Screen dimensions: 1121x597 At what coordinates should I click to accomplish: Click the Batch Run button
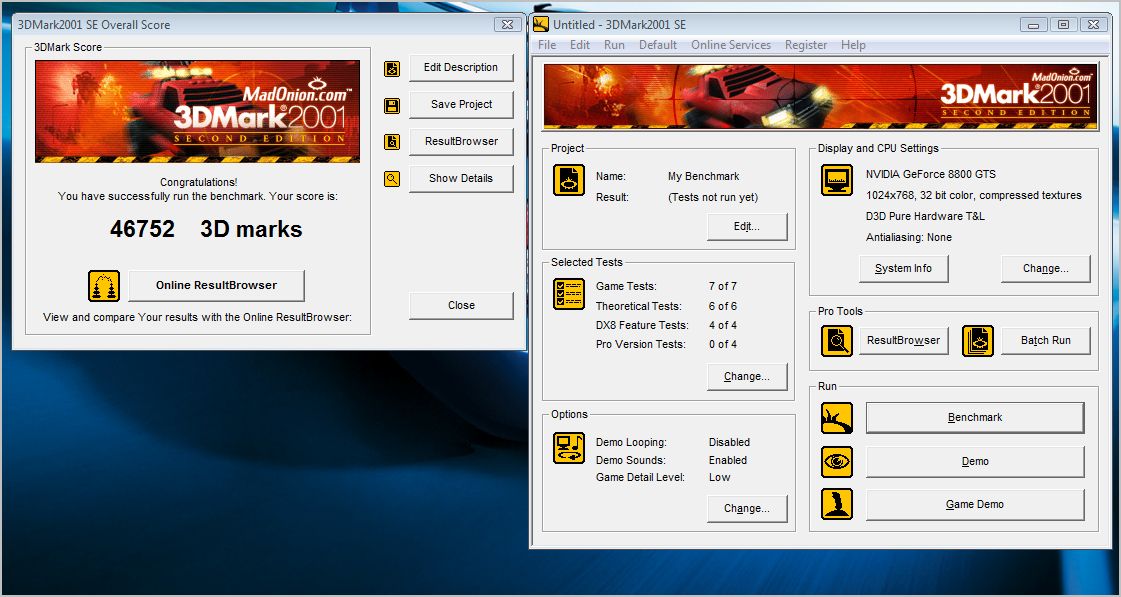click(x=1046, y=341)
